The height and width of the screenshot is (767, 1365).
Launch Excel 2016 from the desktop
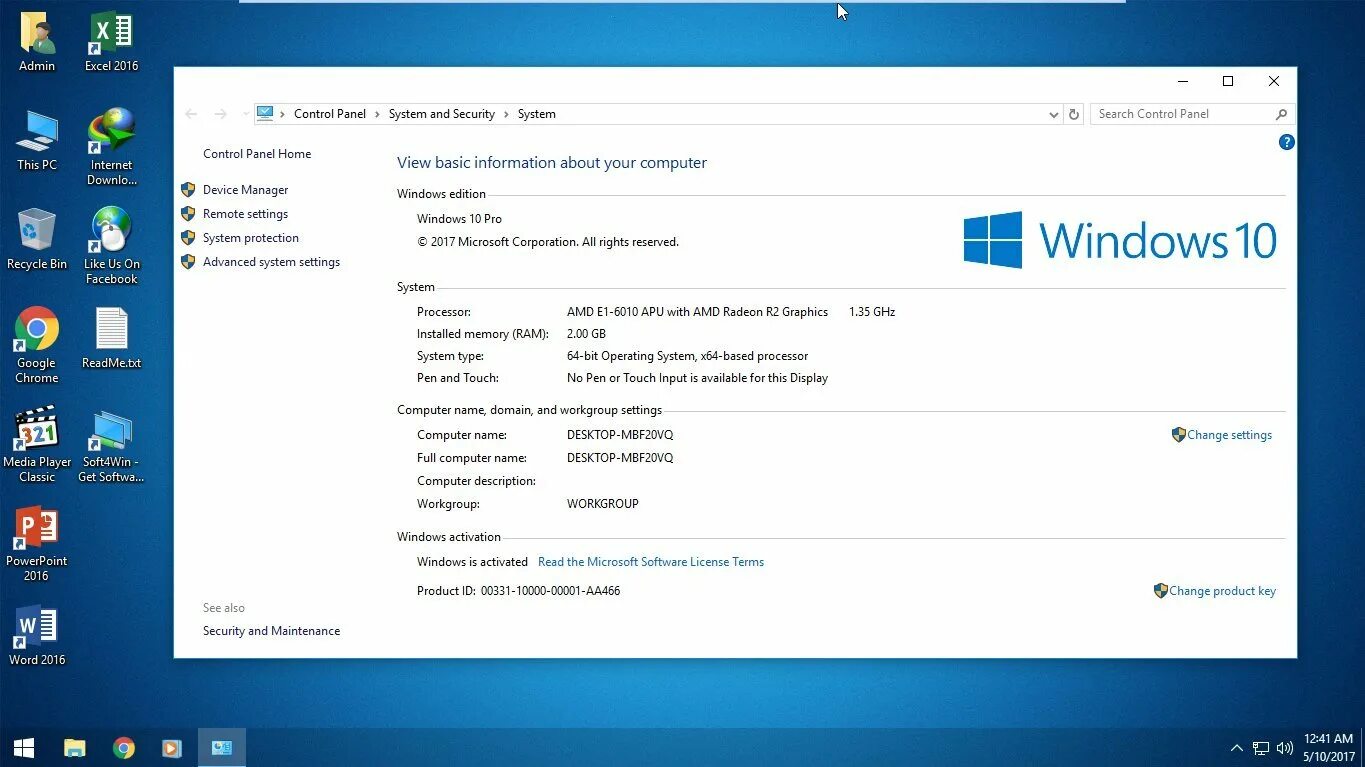pyautogui.click(x=111, y=42)
